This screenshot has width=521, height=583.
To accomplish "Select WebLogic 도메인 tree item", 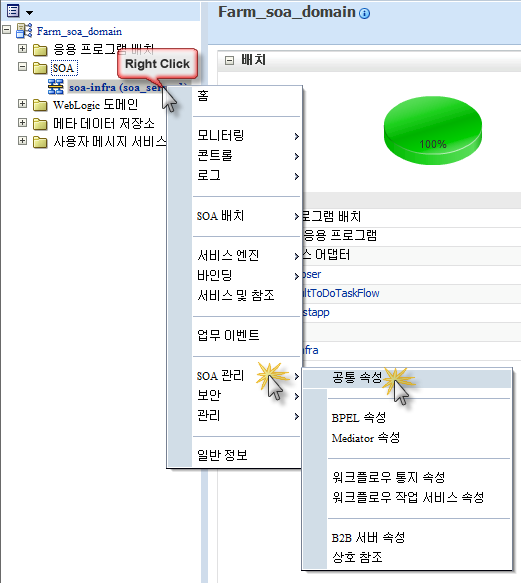I will pyautogui.click(x=95, y=105).
